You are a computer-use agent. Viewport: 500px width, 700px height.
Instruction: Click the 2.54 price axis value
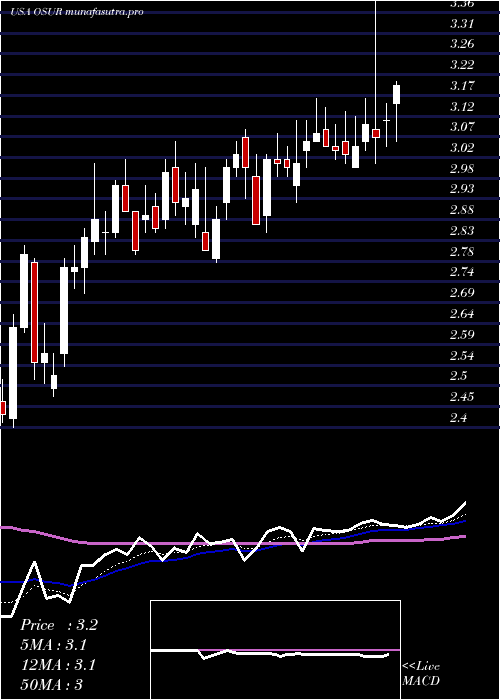[x=462, y=356]
